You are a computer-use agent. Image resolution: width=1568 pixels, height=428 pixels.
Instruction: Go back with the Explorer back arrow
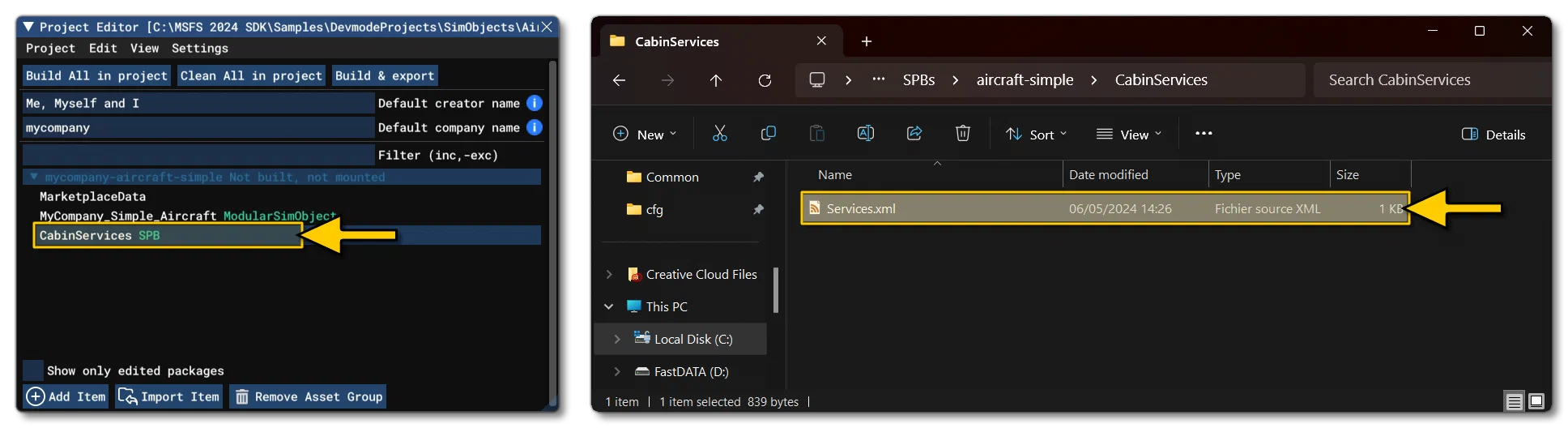click(619, 80)
